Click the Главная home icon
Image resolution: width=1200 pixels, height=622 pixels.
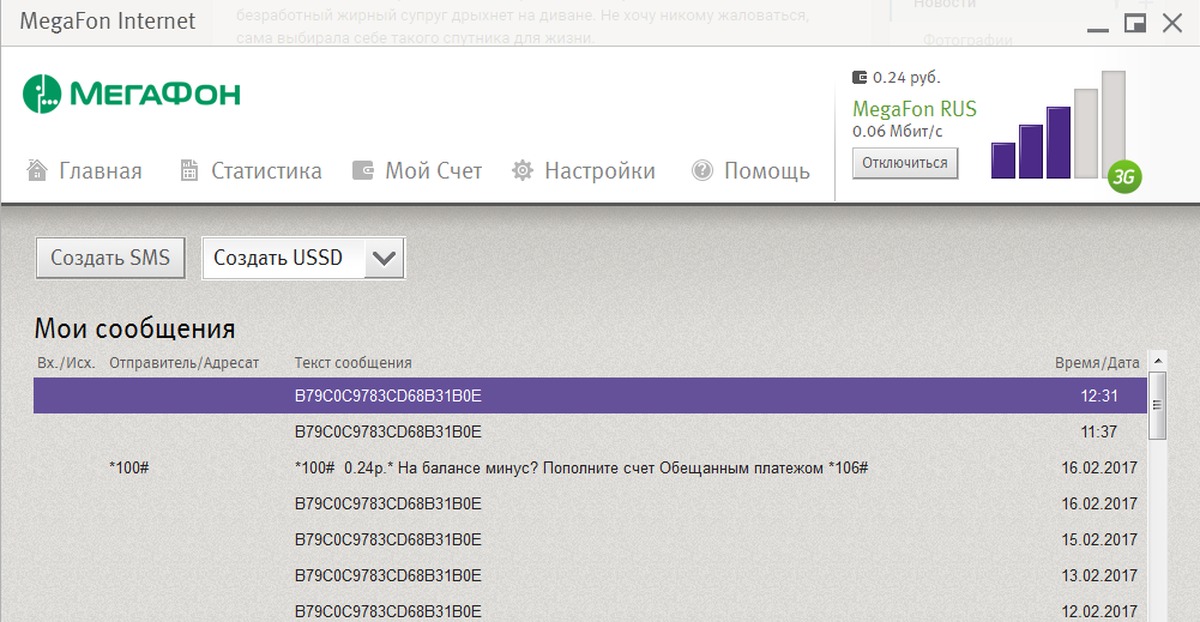point(38,171)
